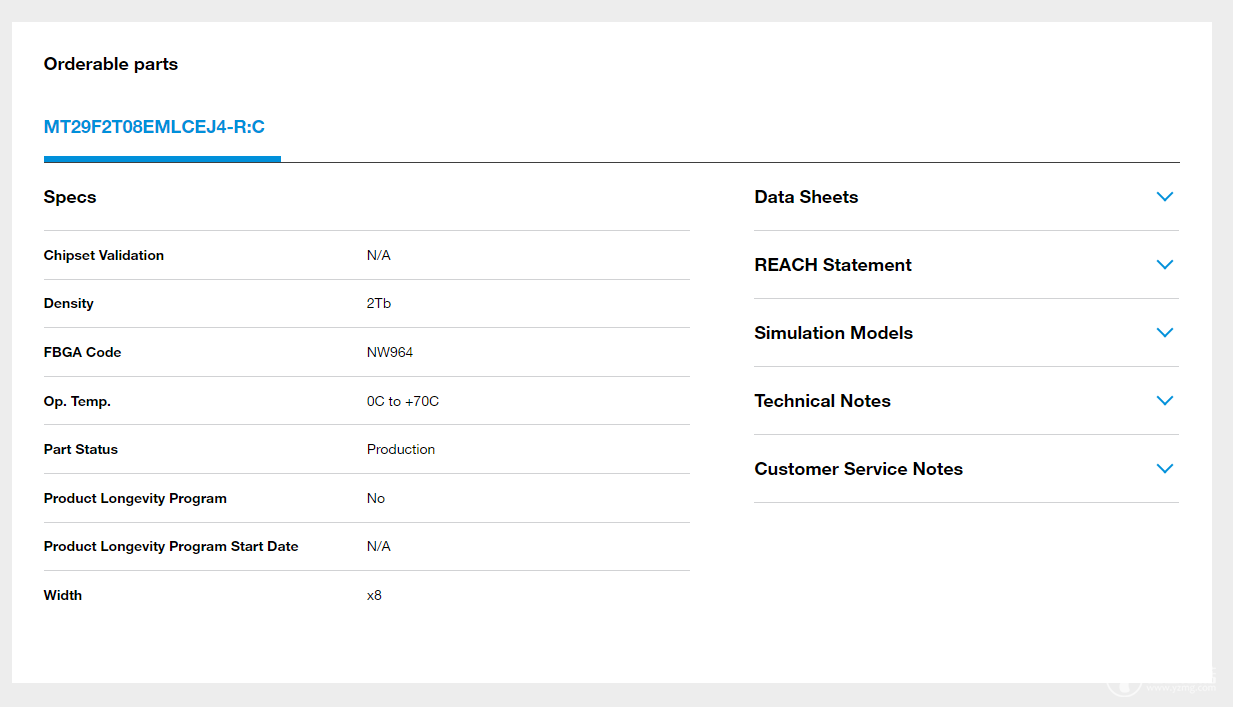Expand the Customer Service Notes chevron
Screen dimensions: 1233x707
pyautogui.click(x=1164, y=469)
